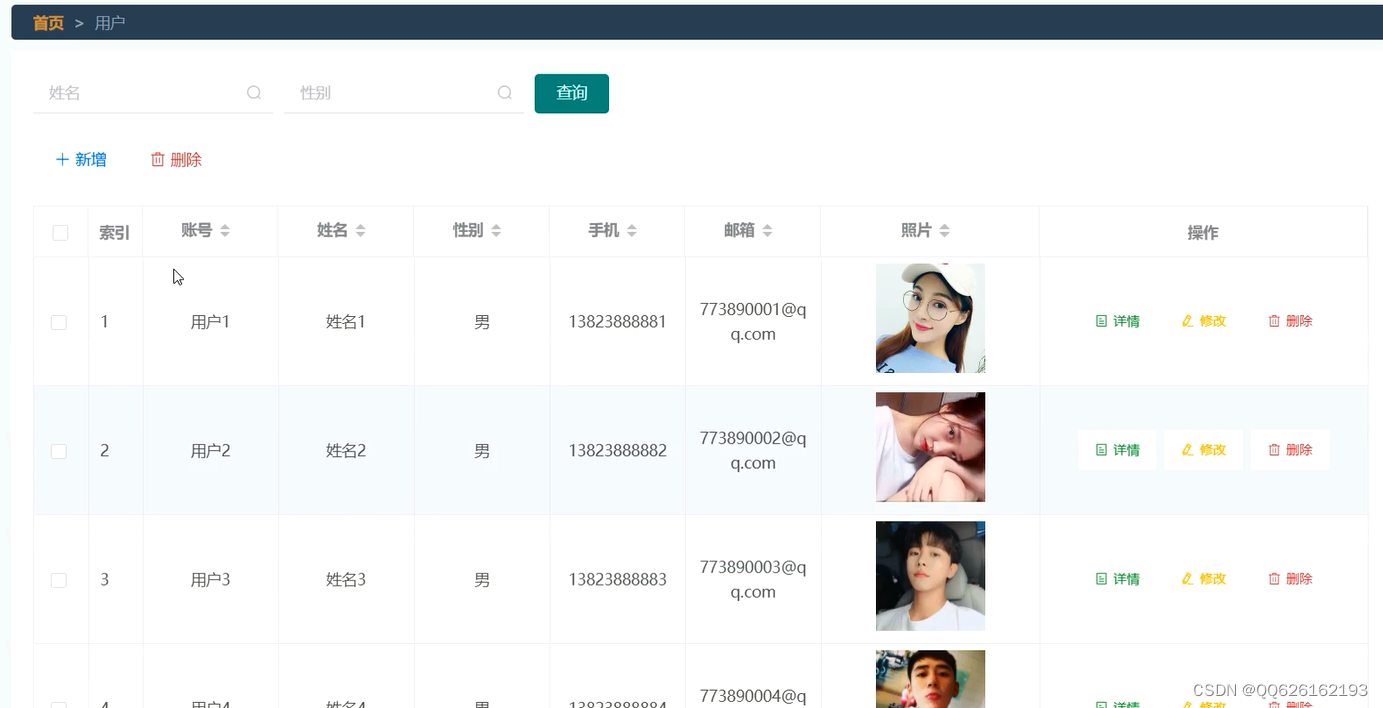
Task: Click 修改 for 用户2
Action: (x=1204, y=450)
